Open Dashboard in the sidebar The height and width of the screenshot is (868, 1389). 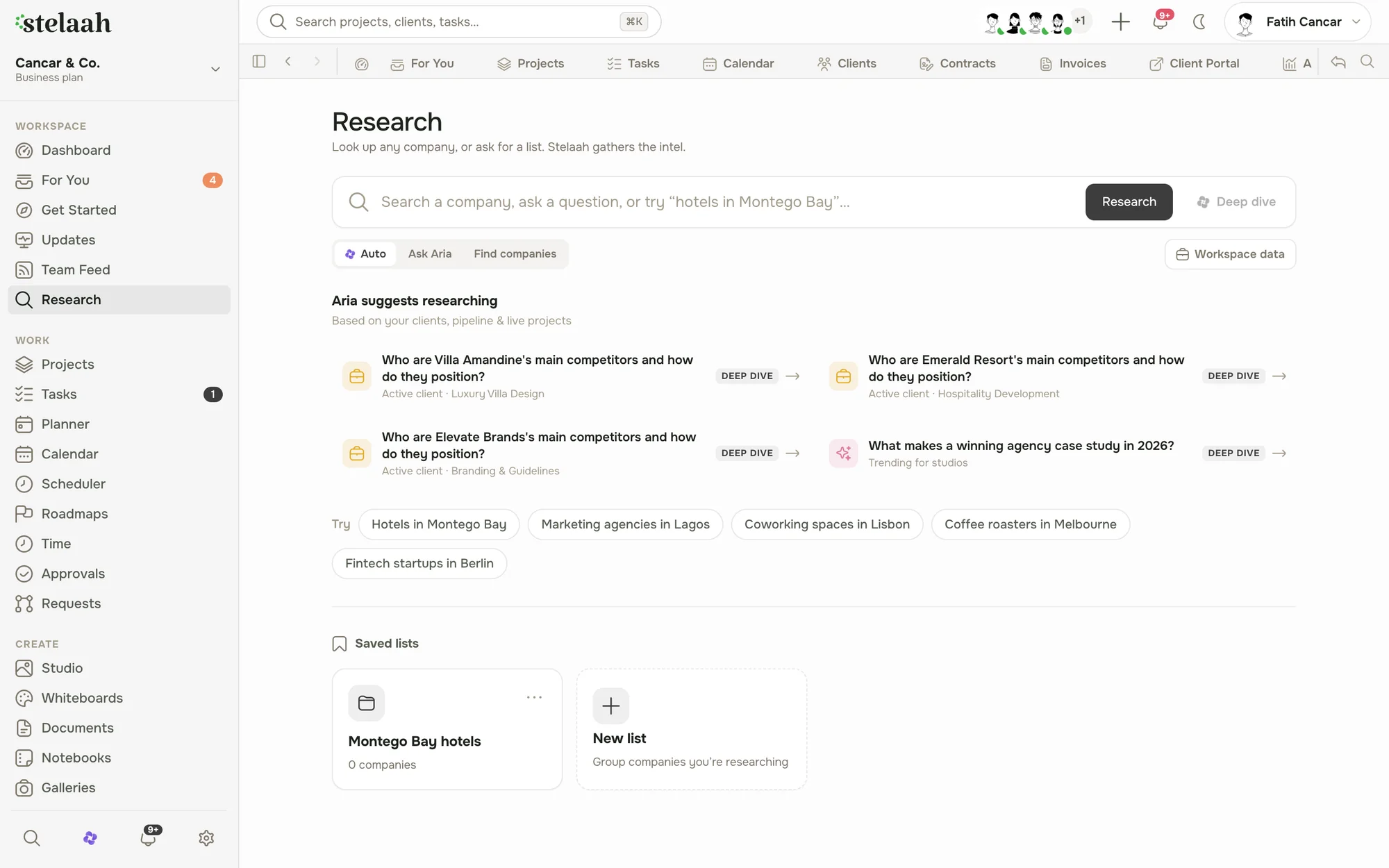[x=119, y=151]
